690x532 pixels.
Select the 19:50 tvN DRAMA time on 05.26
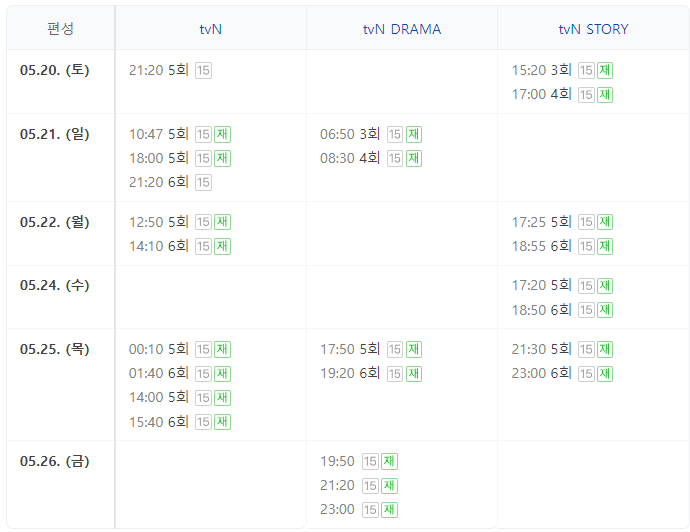tap(338, 461)
